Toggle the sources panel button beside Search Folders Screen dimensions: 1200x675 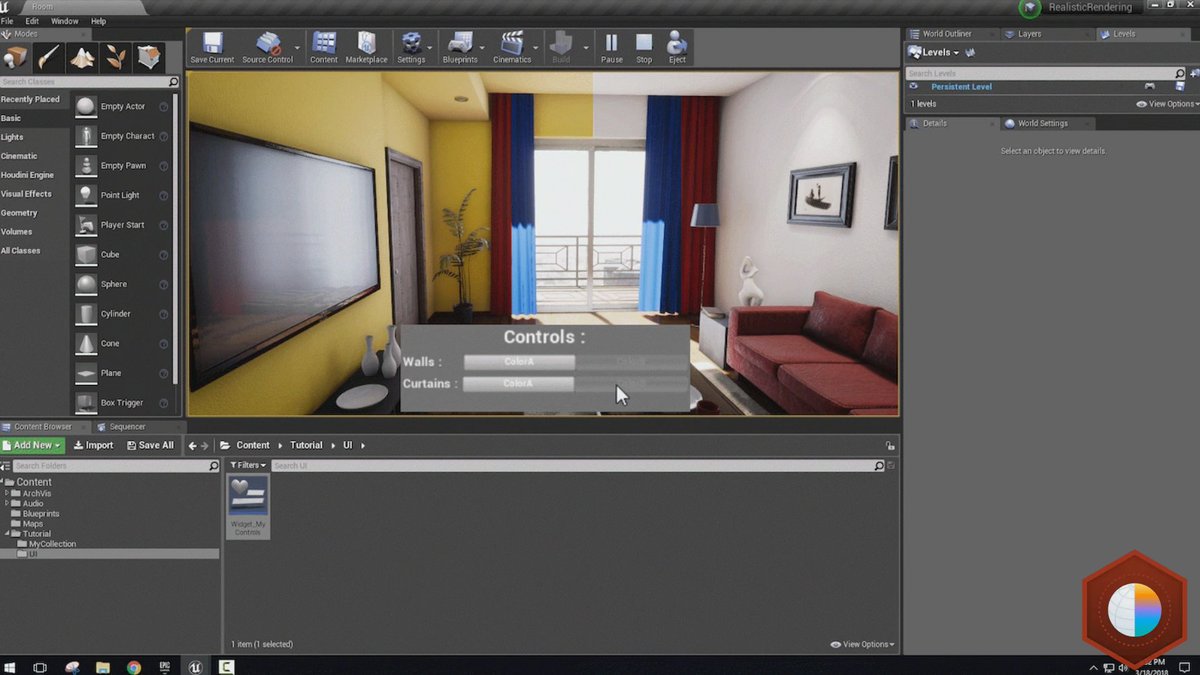pyautogui.click(x=5, y=466)
